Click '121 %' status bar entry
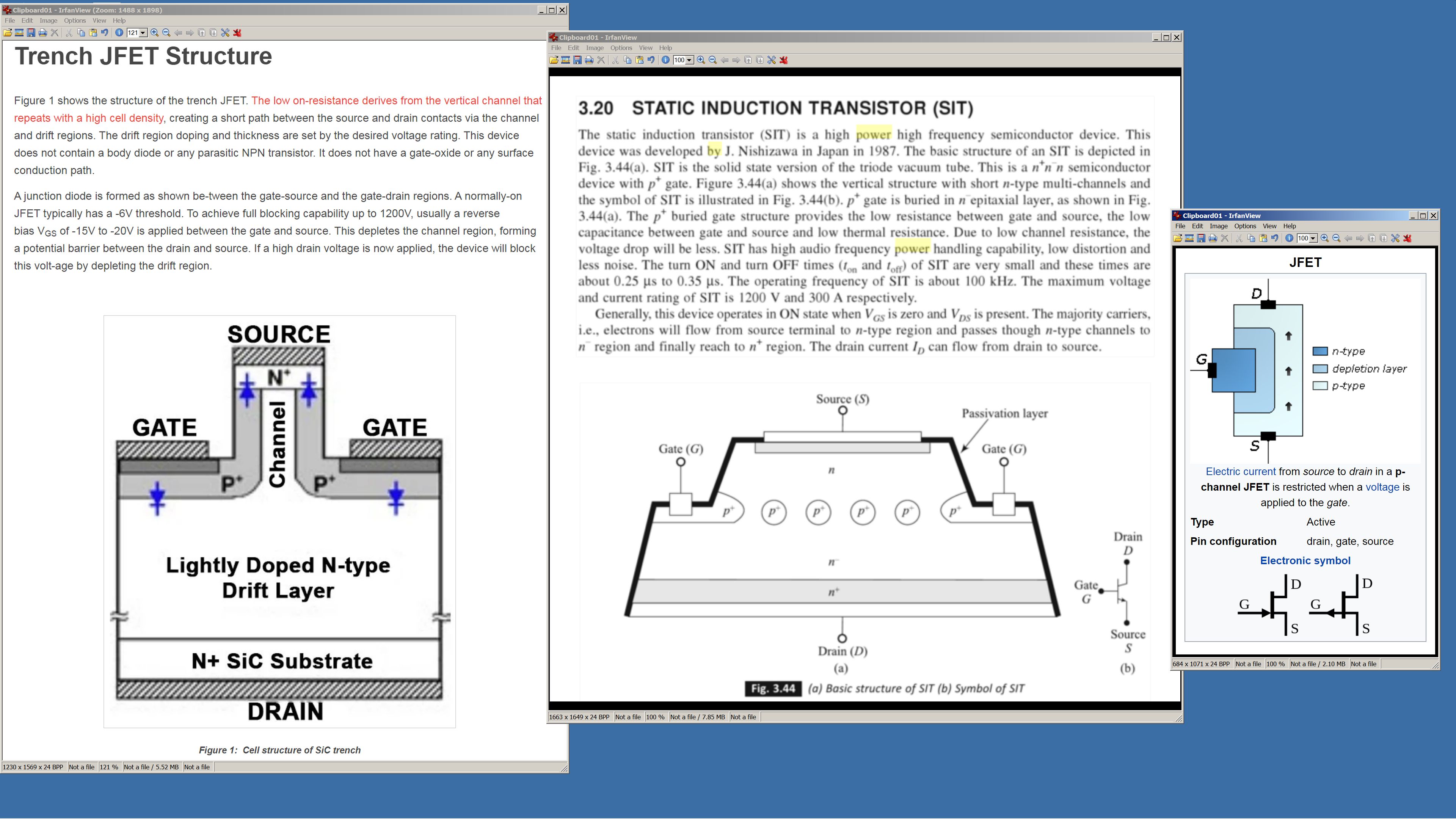Viewport: 1456px width, 819px height. click(109, 767)
